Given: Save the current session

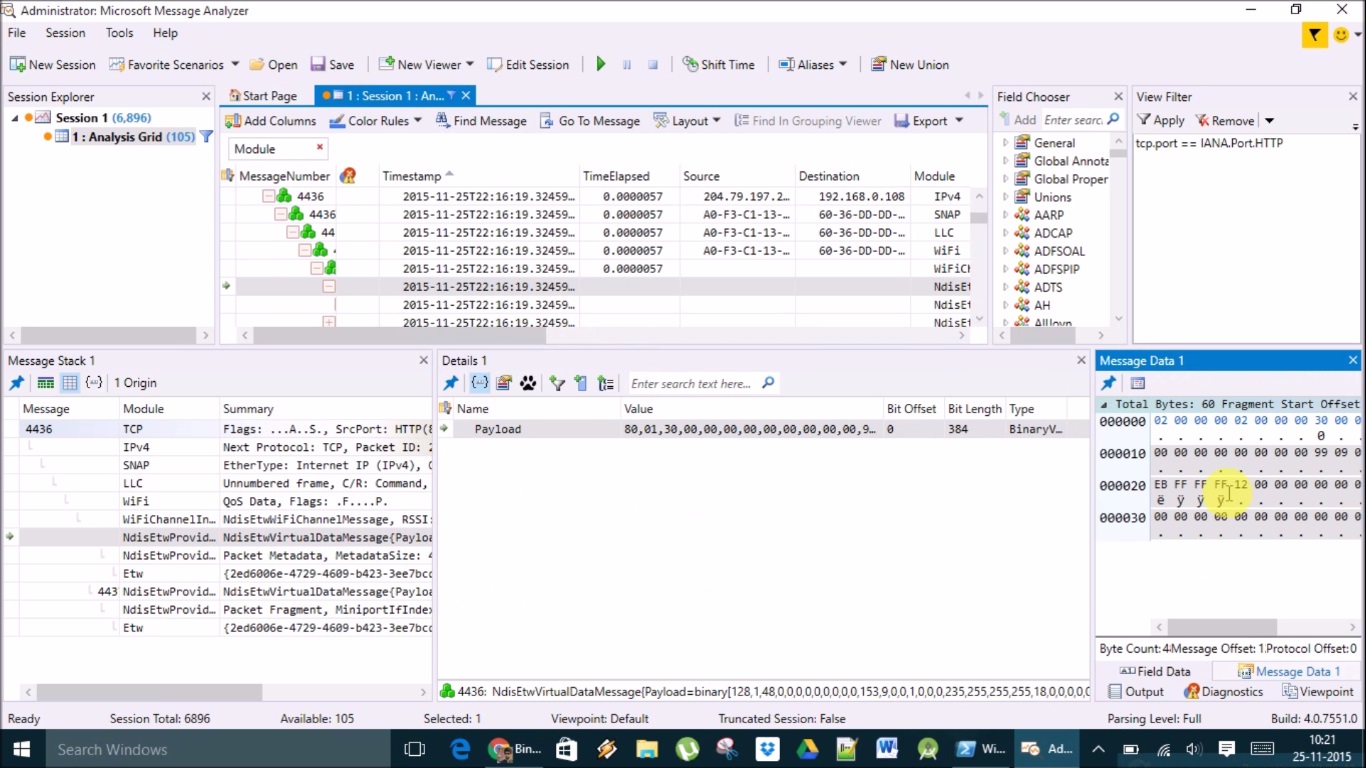Looking at the screenshot, I should coord(332,64).
